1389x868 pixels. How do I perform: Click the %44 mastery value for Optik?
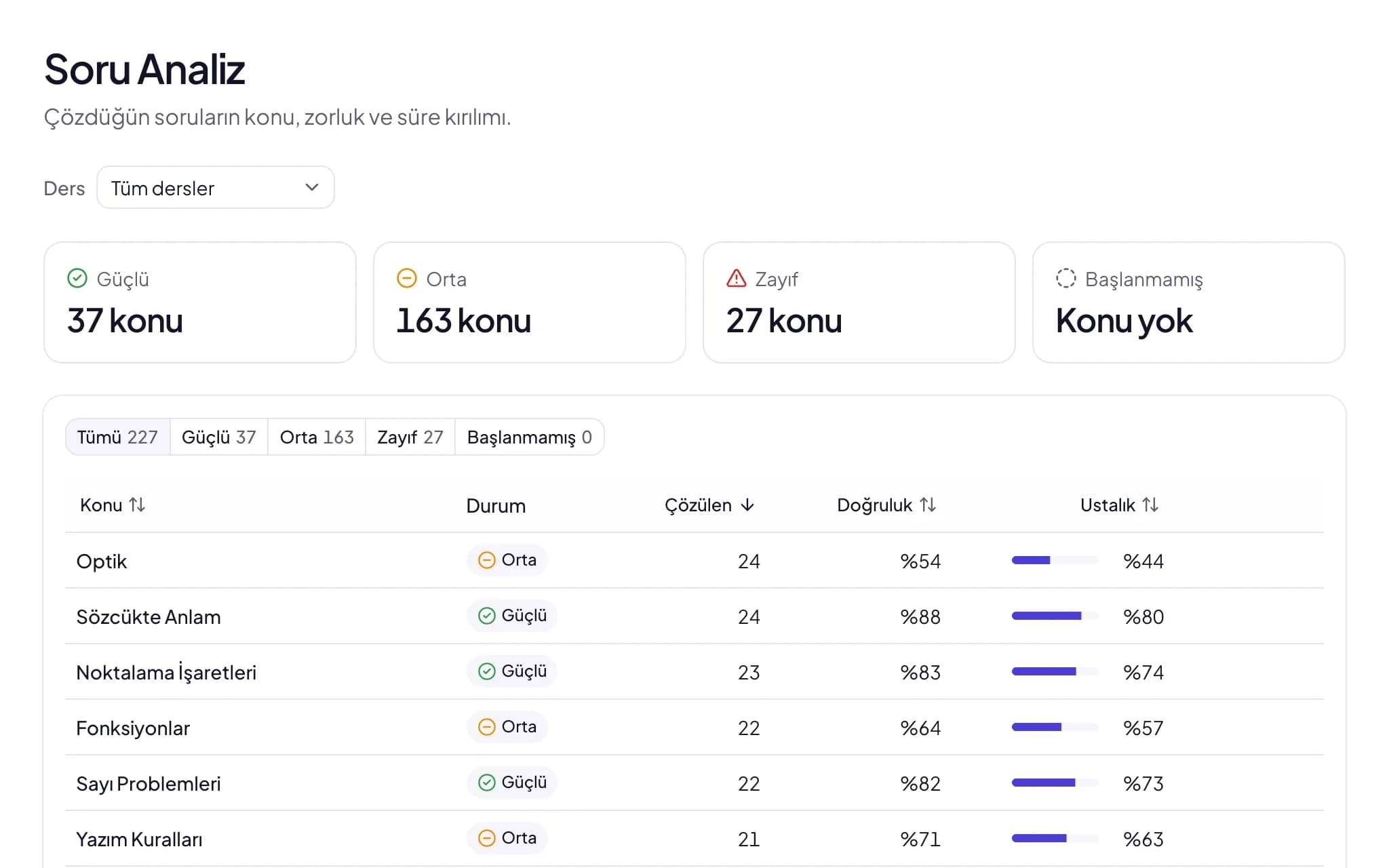click(x=1143, y=561)
